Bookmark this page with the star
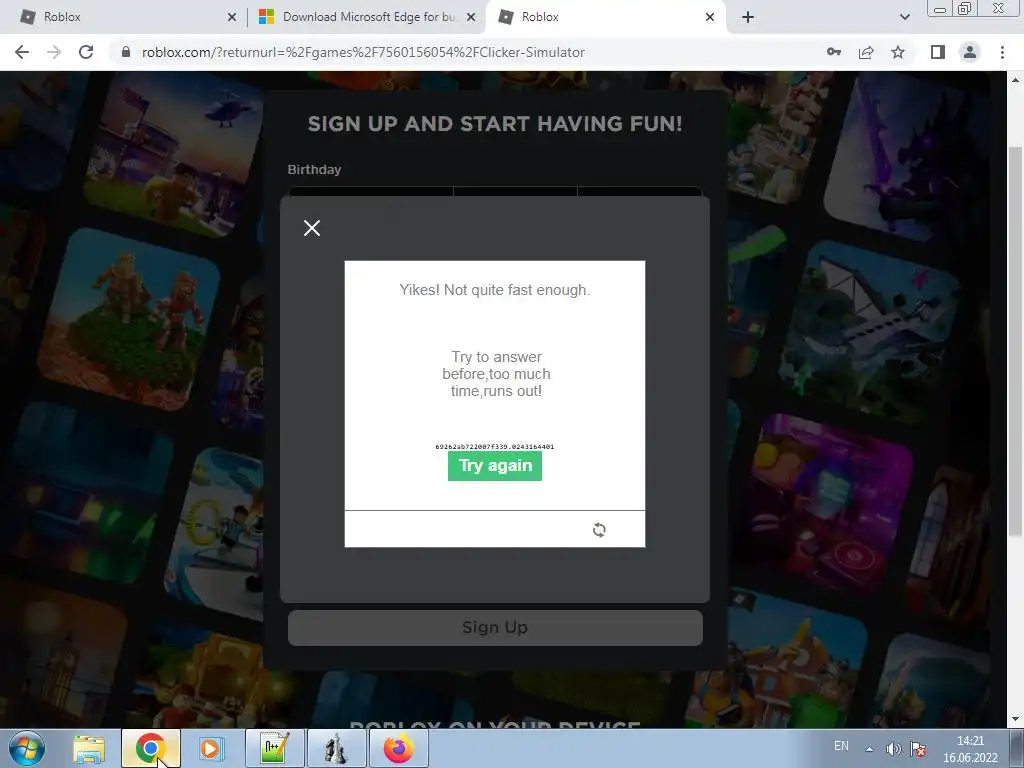The width and height of the screenshot is (1024, 768). (x=899, y=52)
